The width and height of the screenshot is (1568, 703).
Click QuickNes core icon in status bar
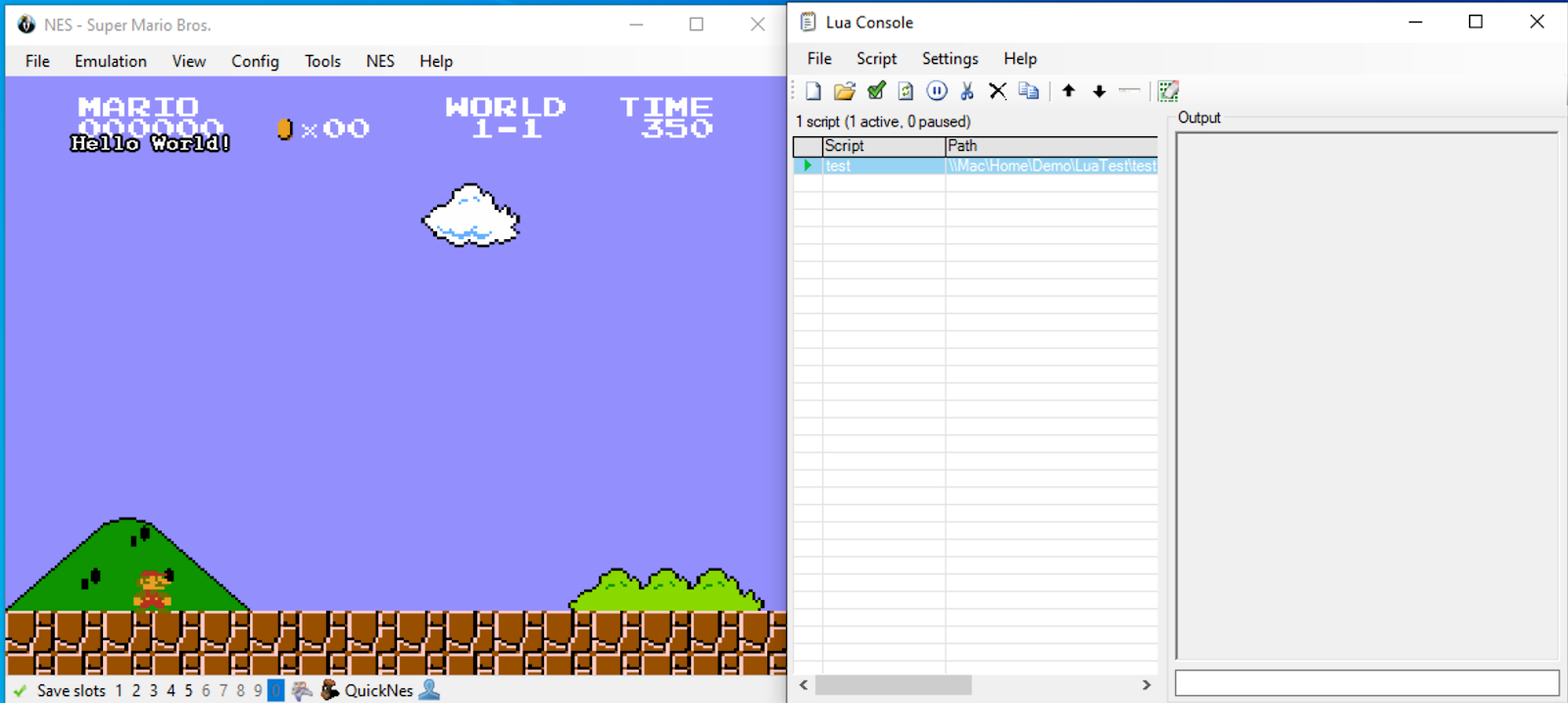point(330,690)
